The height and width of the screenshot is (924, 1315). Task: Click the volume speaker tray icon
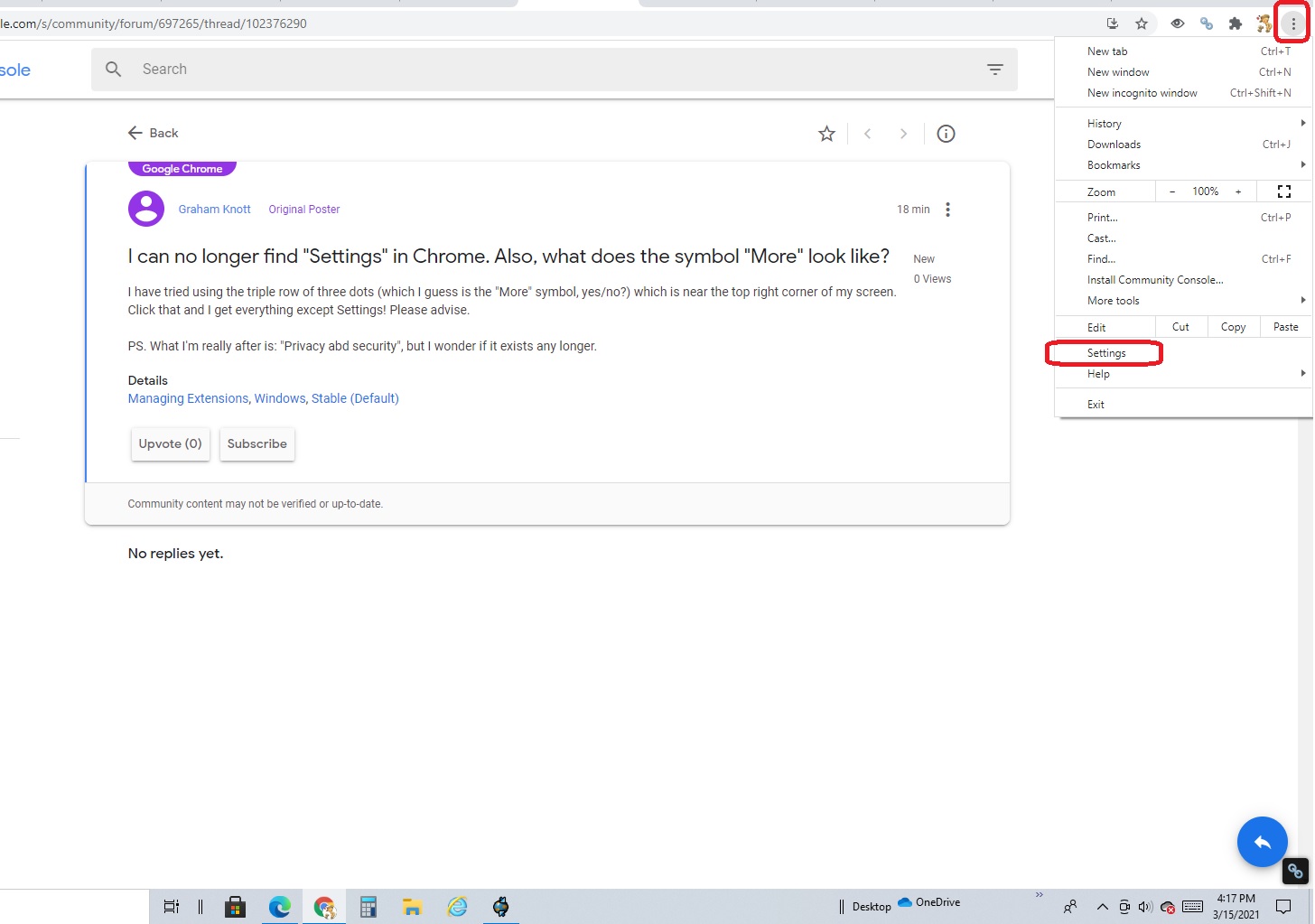[1145, 907]
